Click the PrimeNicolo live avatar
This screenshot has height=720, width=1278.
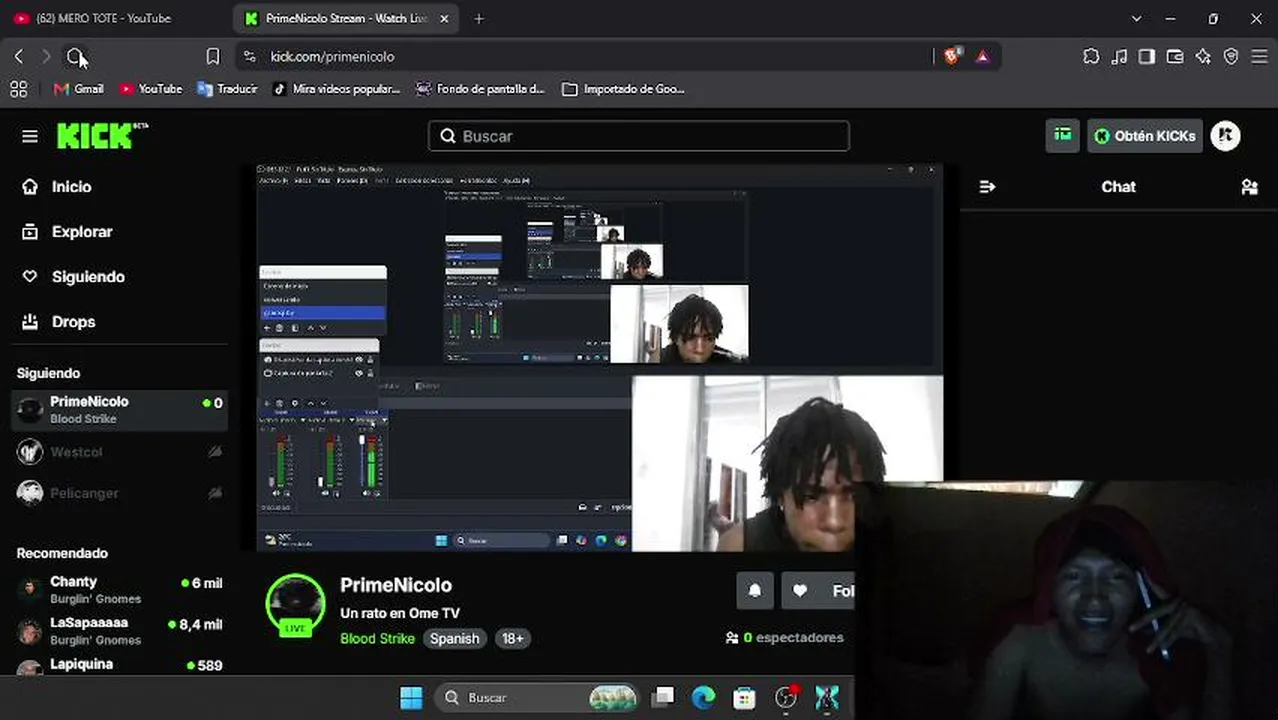[x=295, y=605]
